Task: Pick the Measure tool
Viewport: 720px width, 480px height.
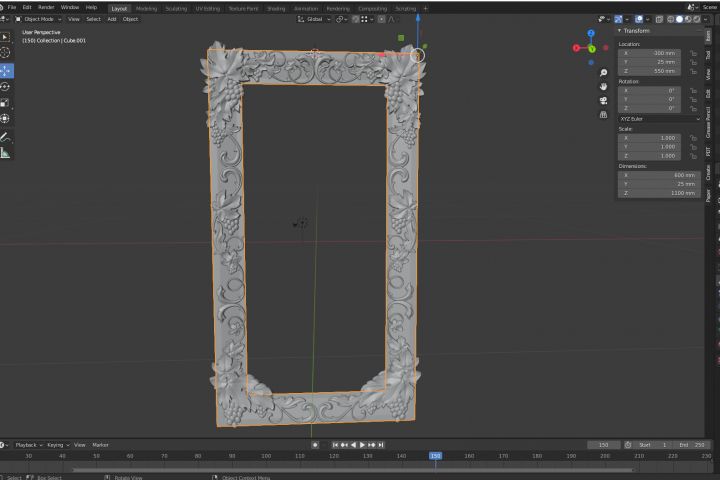Action: 6,153
